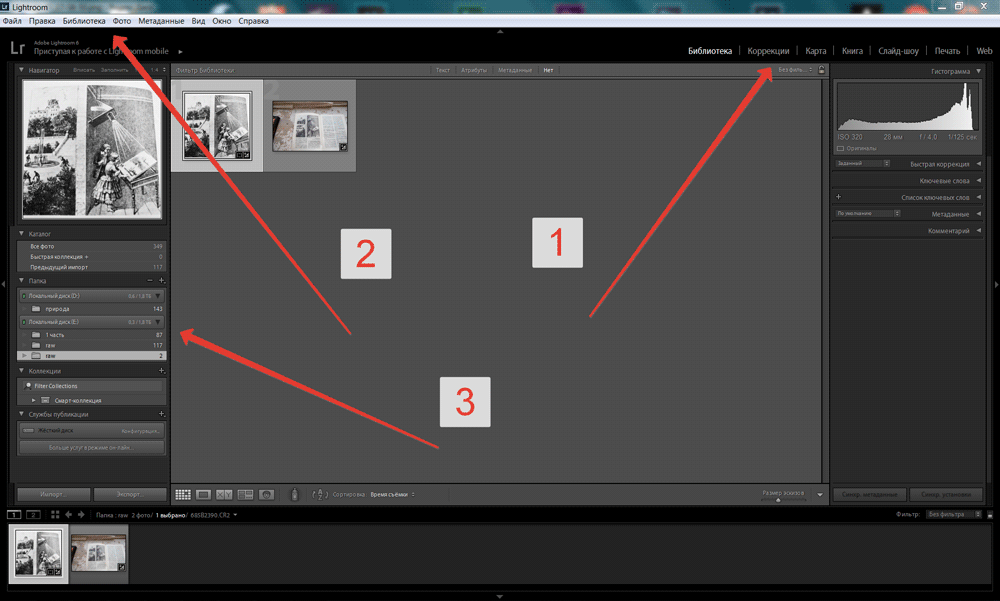Switch to the Карта module
1000x601 pixels.
coord(816,51)
